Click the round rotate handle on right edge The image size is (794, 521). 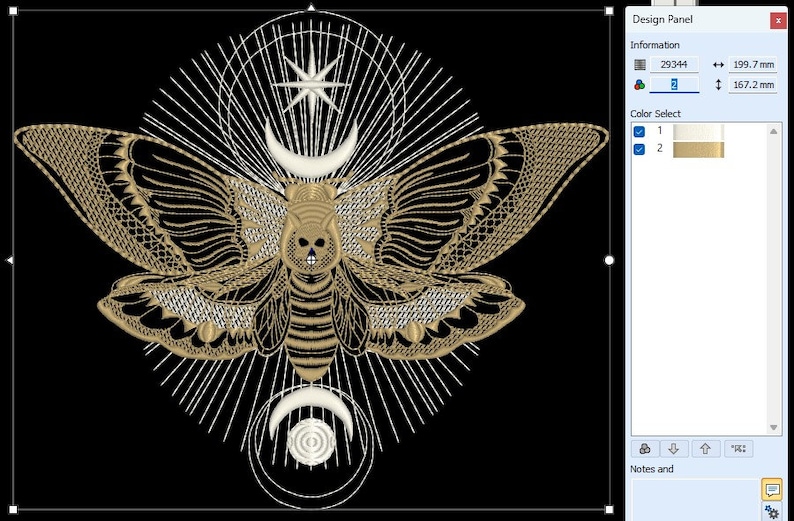tap(609, 260)
